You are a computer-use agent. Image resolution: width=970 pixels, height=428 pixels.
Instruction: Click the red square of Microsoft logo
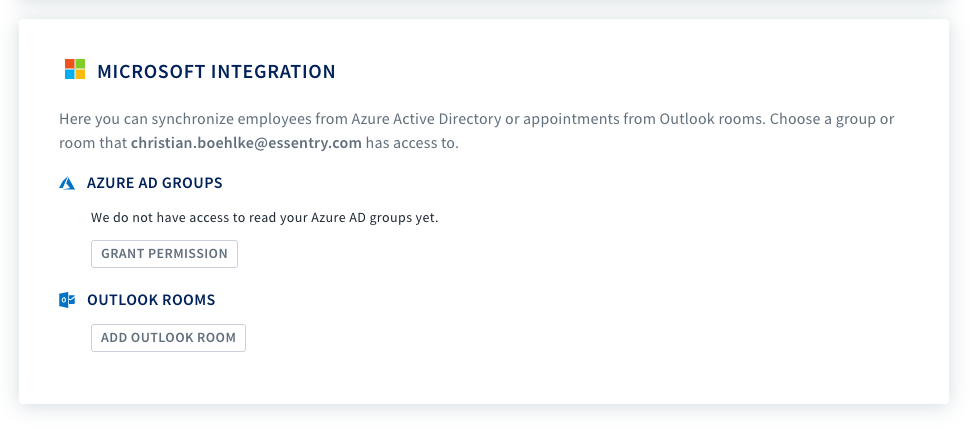[x=70, y=64]
